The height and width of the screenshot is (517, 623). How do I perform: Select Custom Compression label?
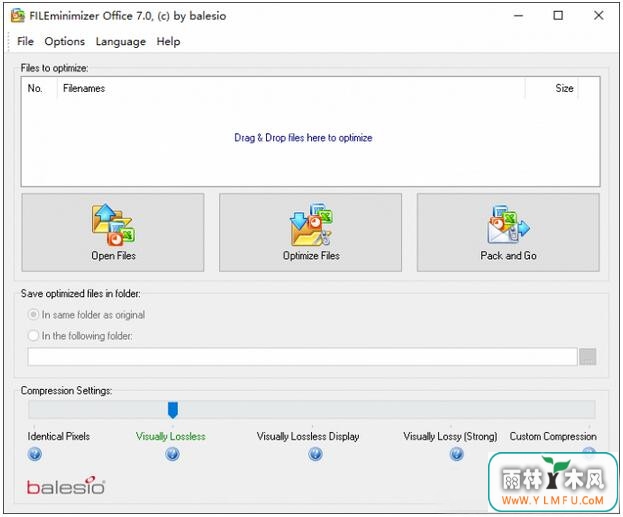[x=553, y=436]
